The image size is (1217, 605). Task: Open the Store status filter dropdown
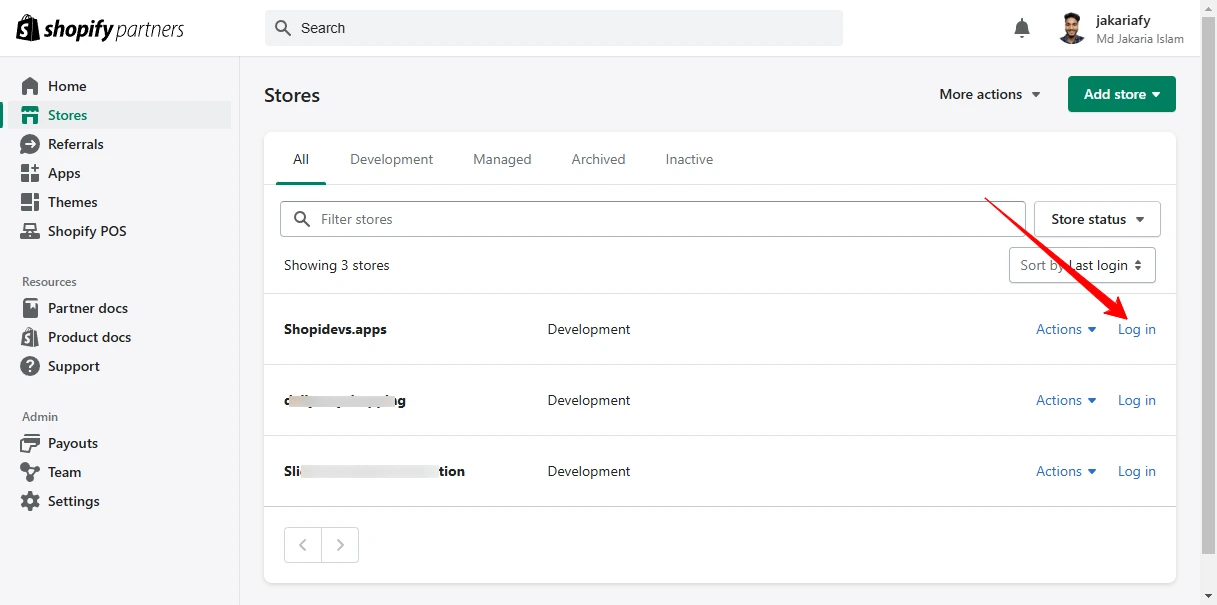tap(1097, 219)
